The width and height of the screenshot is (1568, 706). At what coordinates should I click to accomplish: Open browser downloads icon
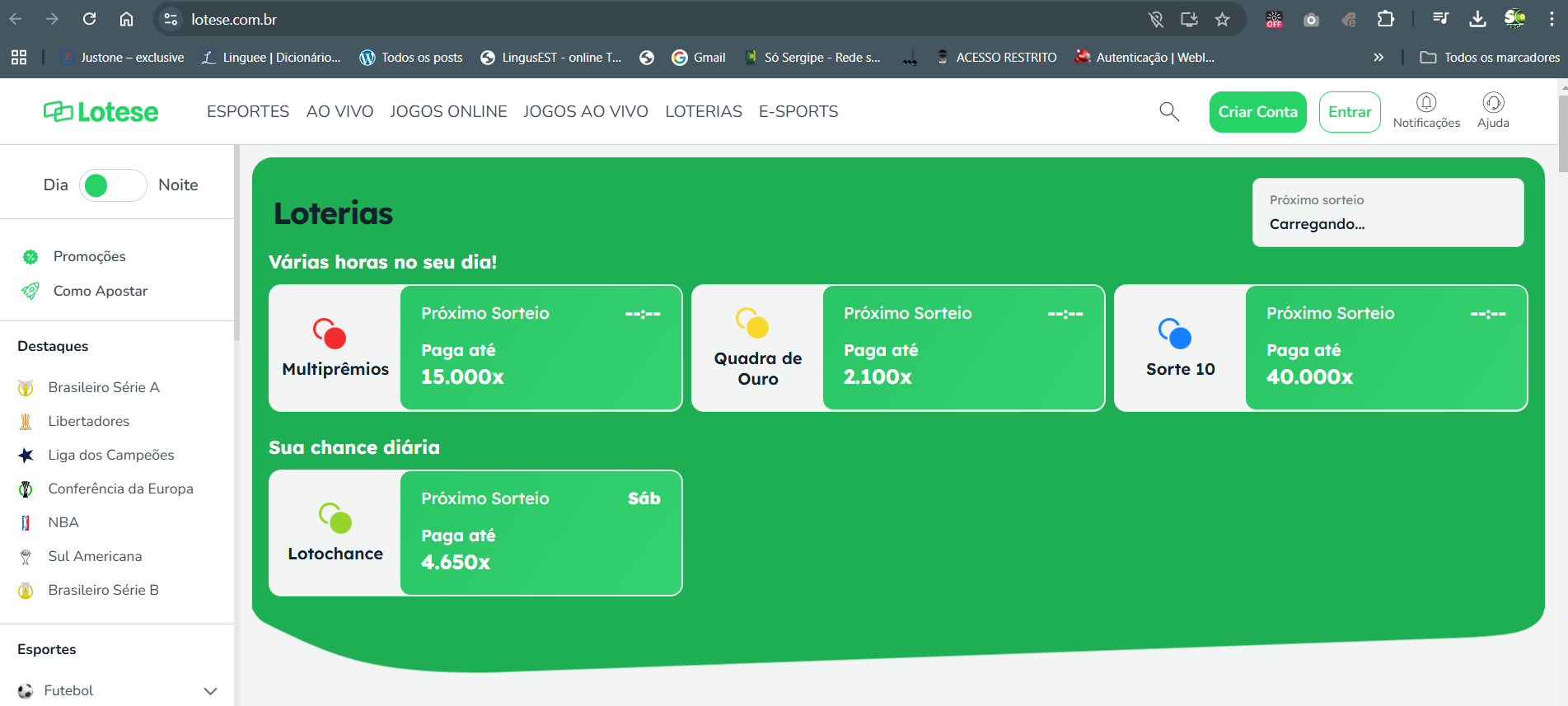[1477, 19]
